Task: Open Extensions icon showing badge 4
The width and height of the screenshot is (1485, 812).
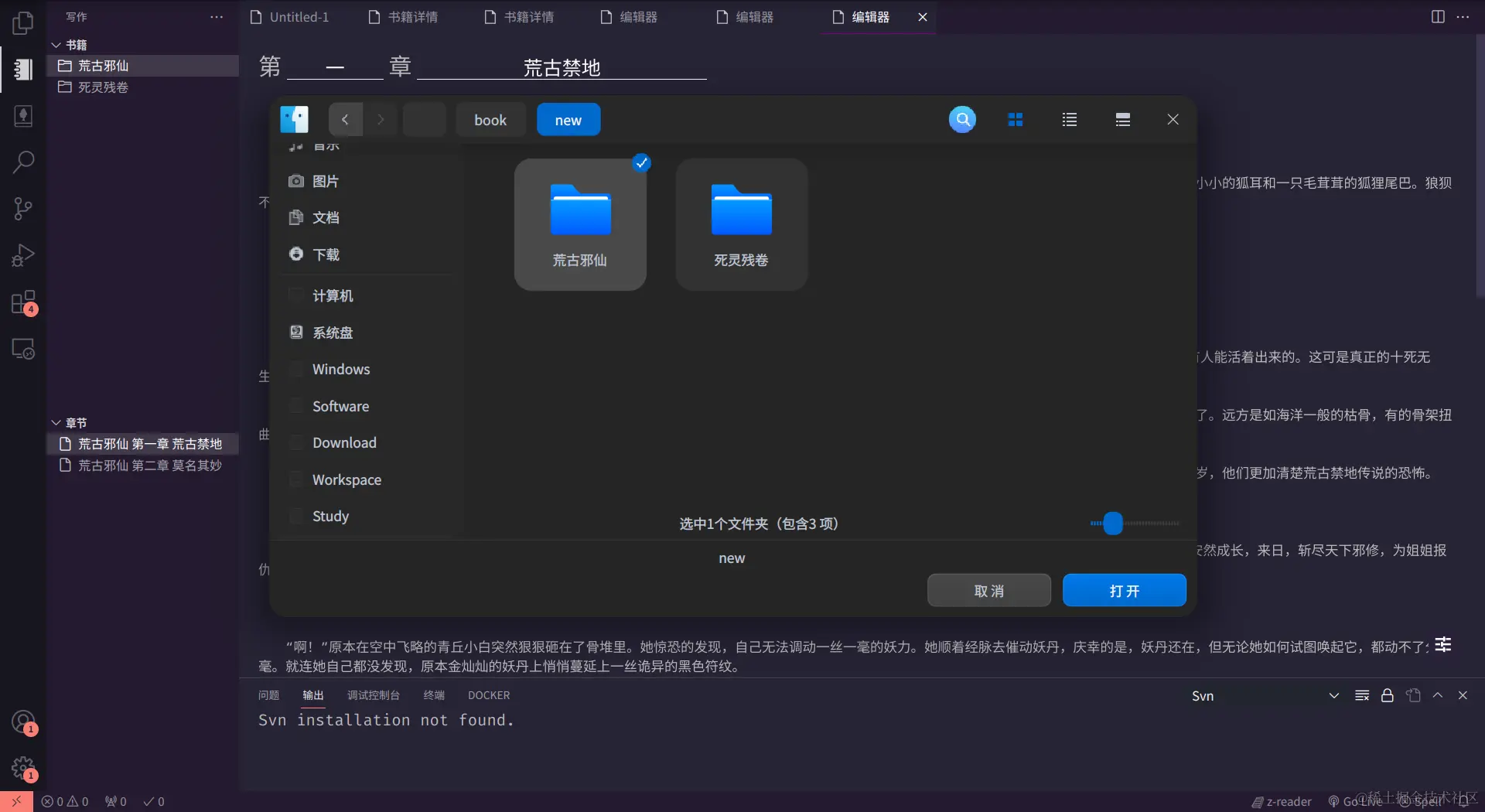Action: click(x=23, y=302)
